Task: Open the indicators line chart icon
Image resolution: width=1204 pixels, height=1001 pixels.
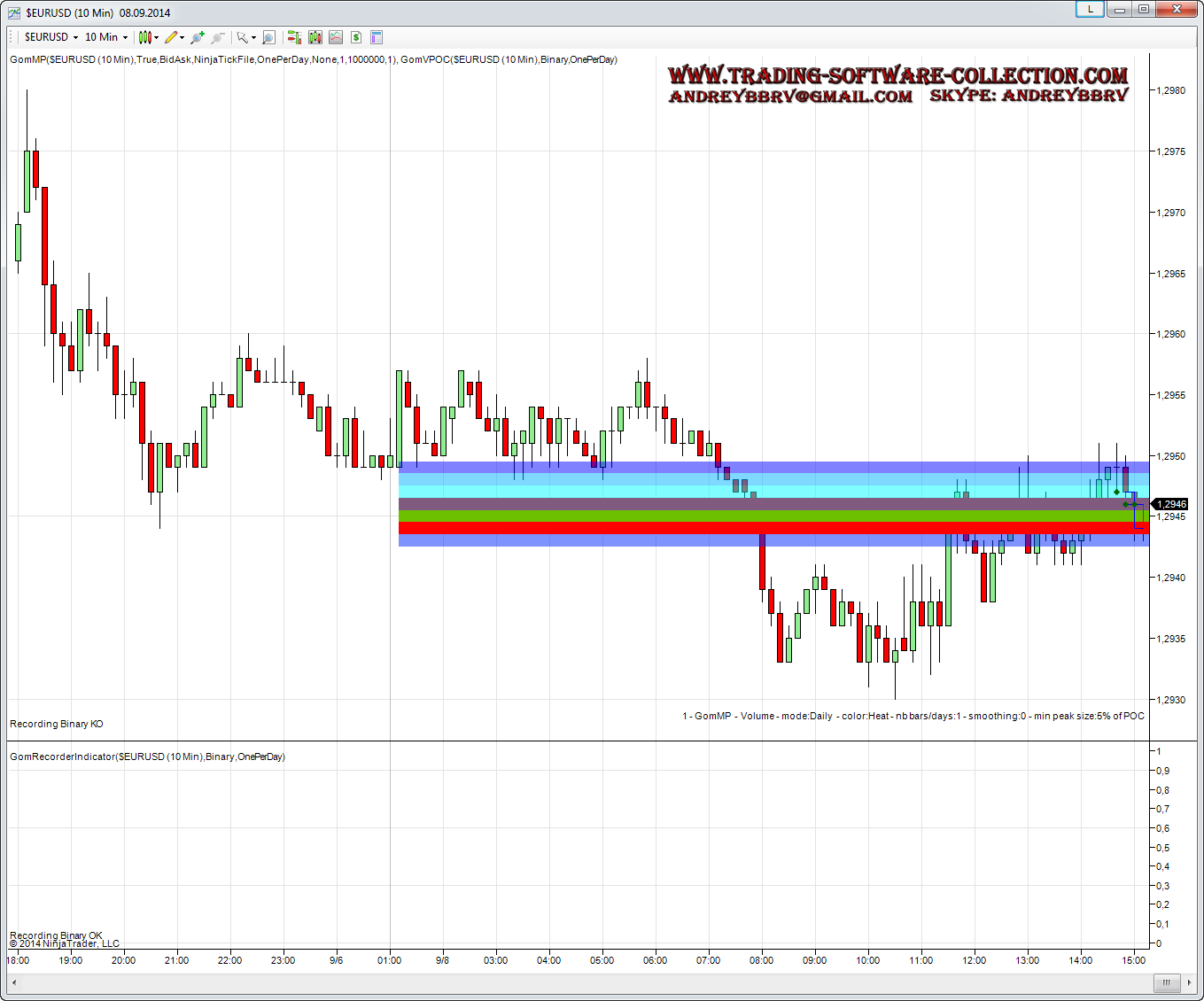Action: pos(336,37)
